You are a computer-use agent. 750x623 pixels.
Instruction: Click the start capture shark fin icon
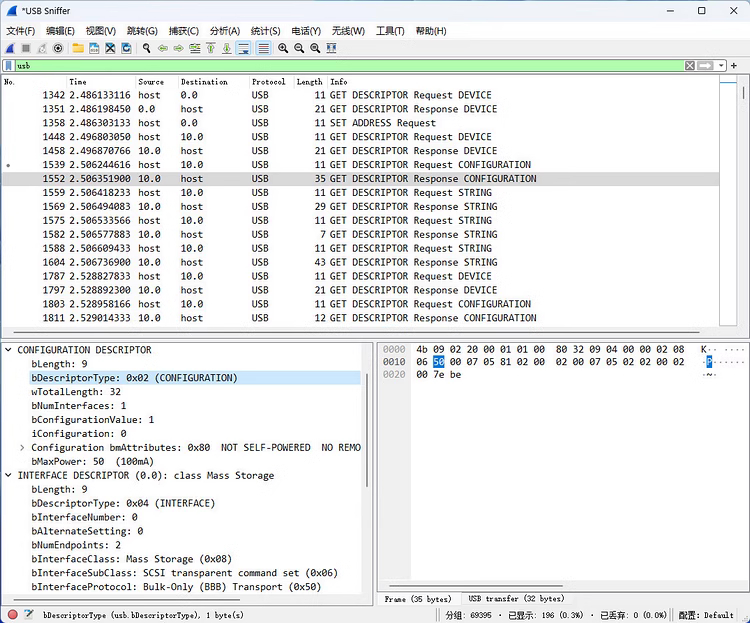pyautogui.click(x=10, y=48)
